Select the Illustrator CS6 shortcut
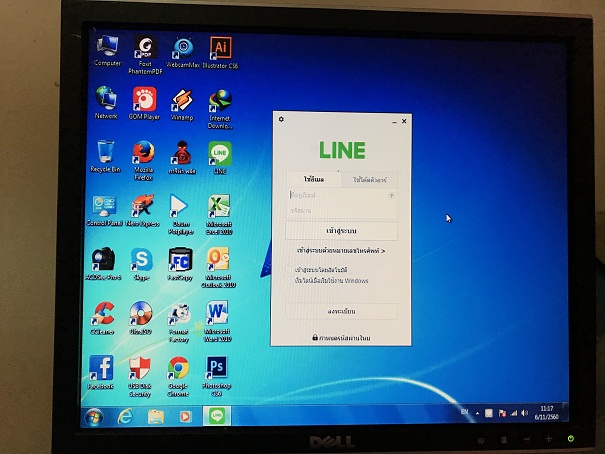Viewport: 605px width, 454px height. [220, 52]
